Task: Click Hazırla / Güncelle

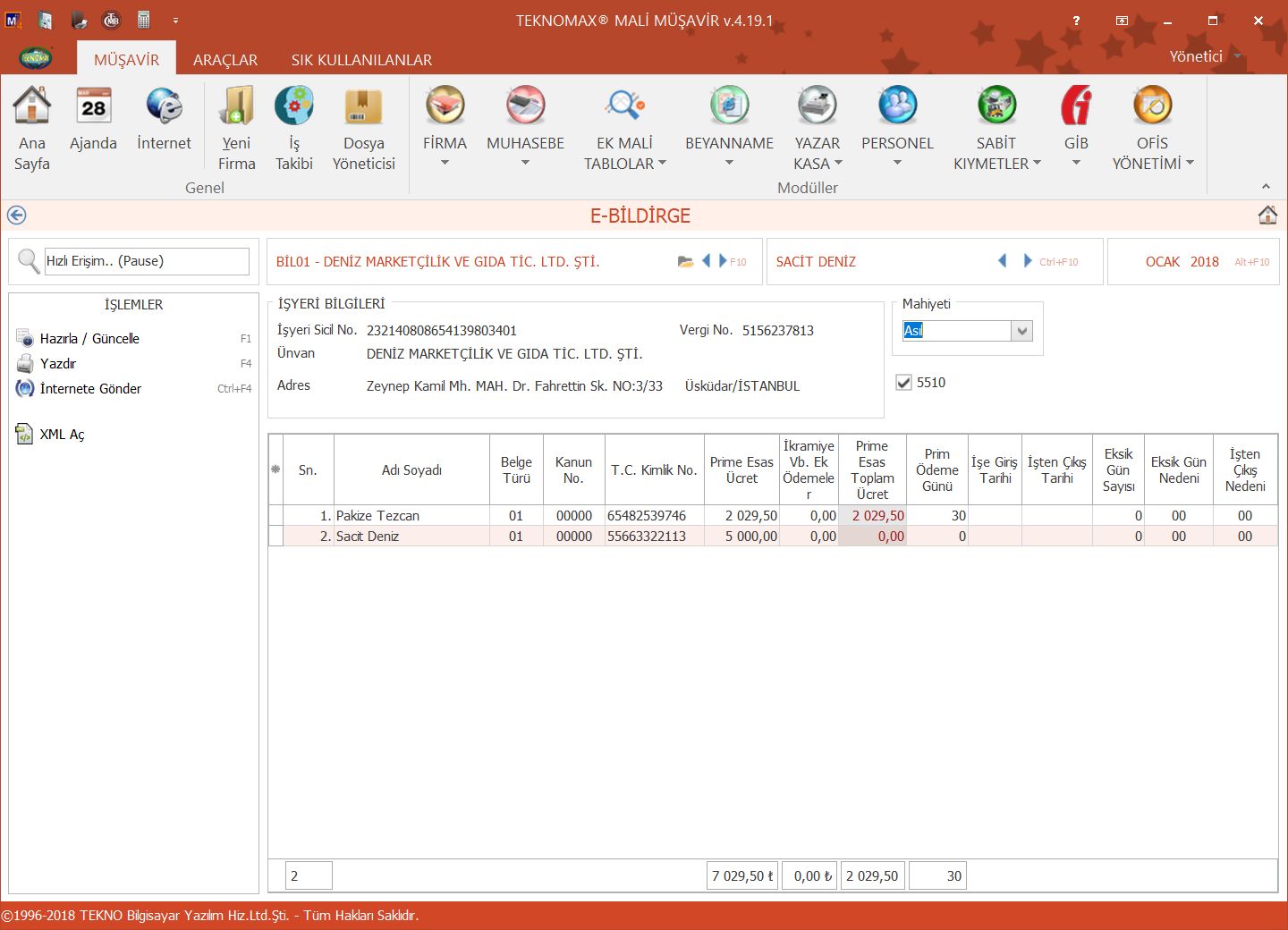Action: (x=89, y=339)
